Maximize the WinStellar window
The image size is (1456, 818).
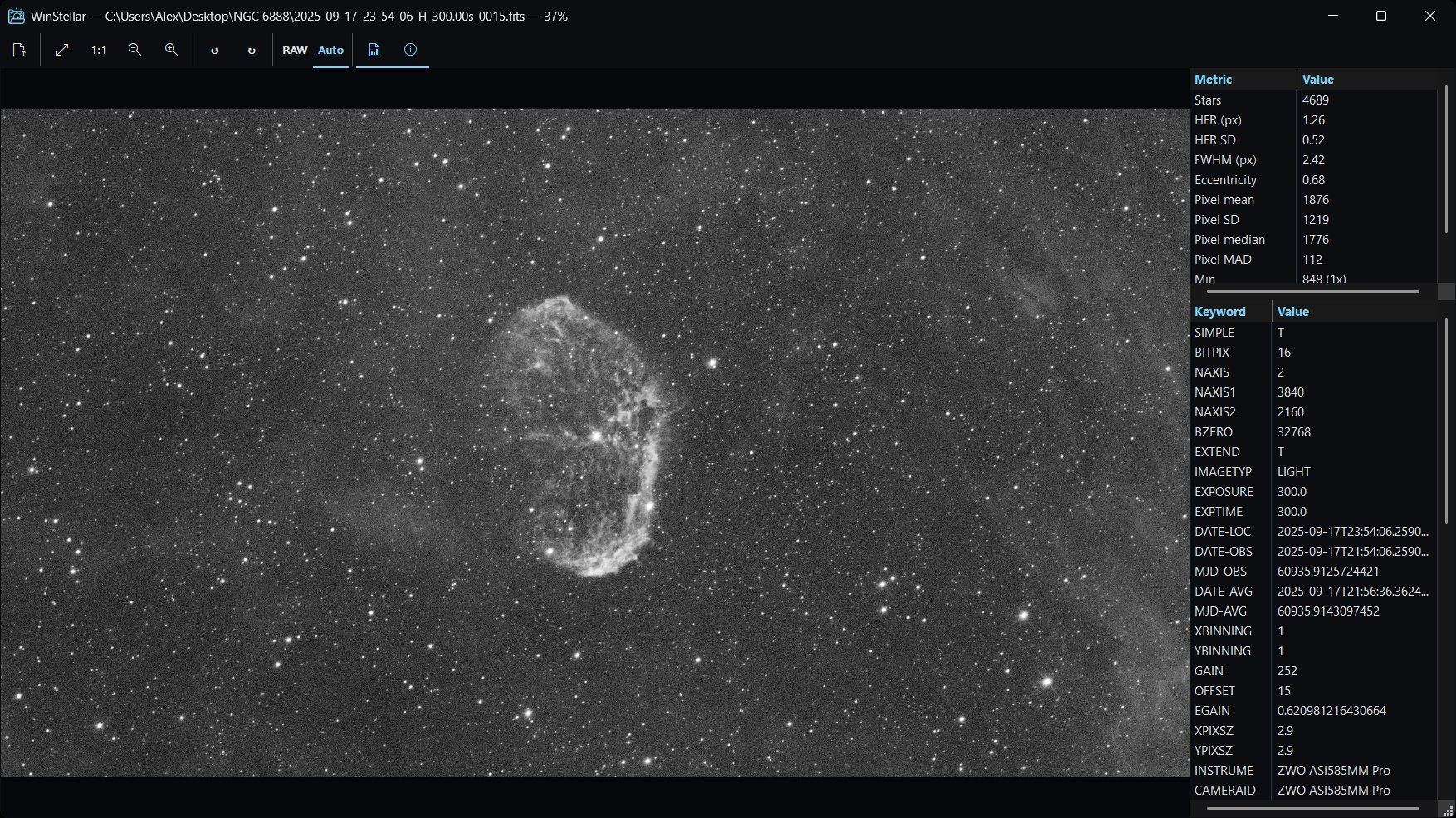click(1381, 16)
